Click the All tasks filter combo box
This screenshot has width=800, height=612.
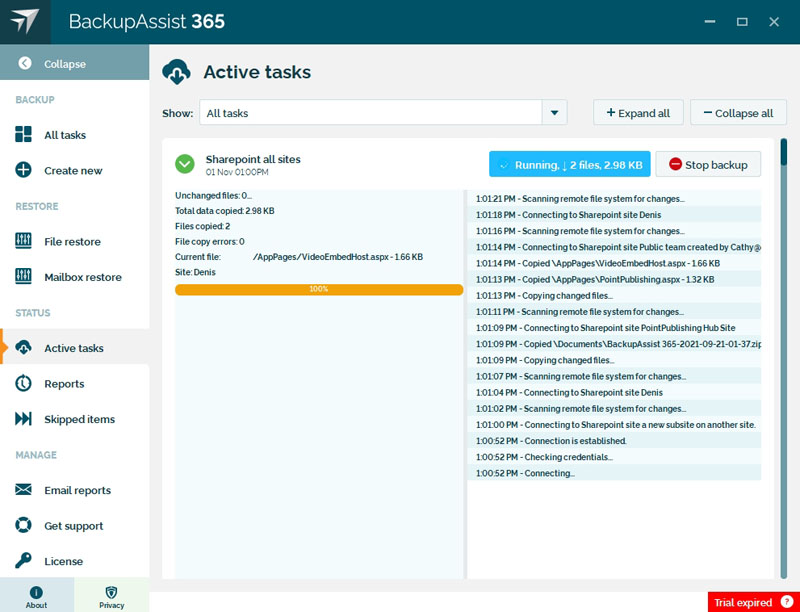point(383,113)
